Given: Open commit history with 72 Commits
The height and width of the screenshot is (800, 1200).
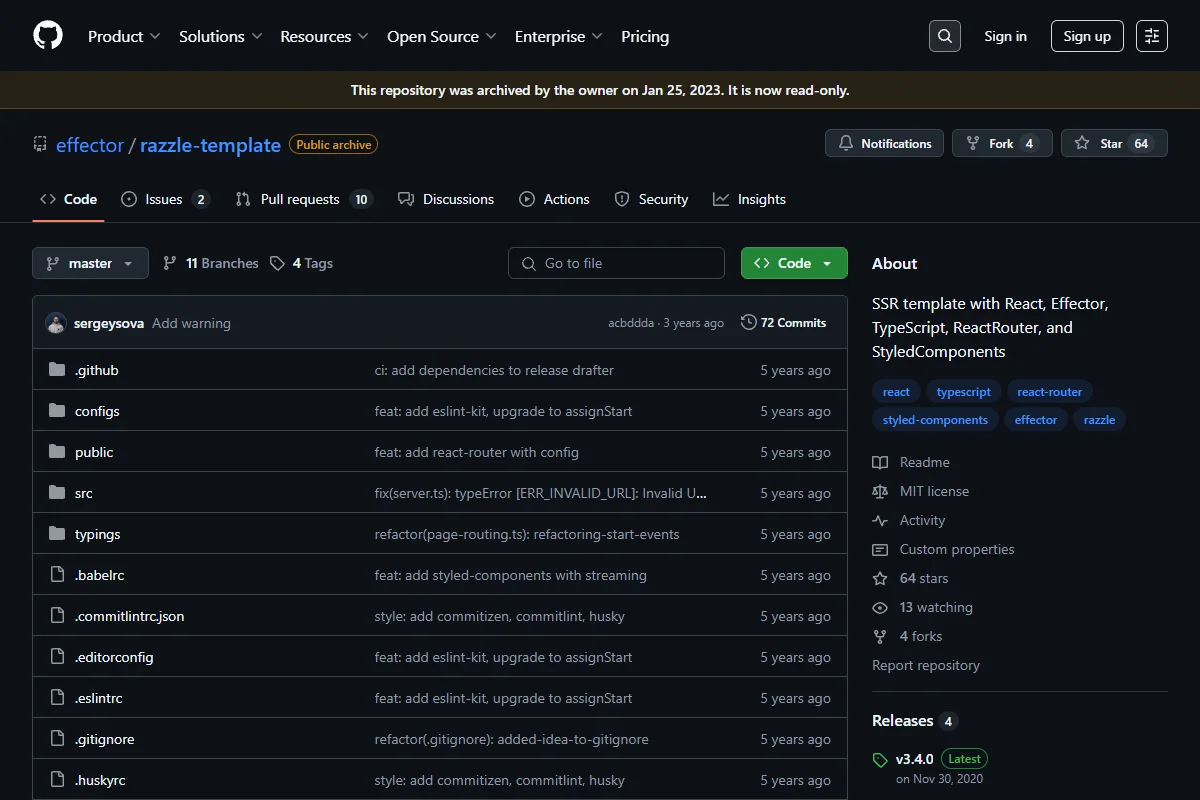Looking at the screenshot, I should click(783, 323).
